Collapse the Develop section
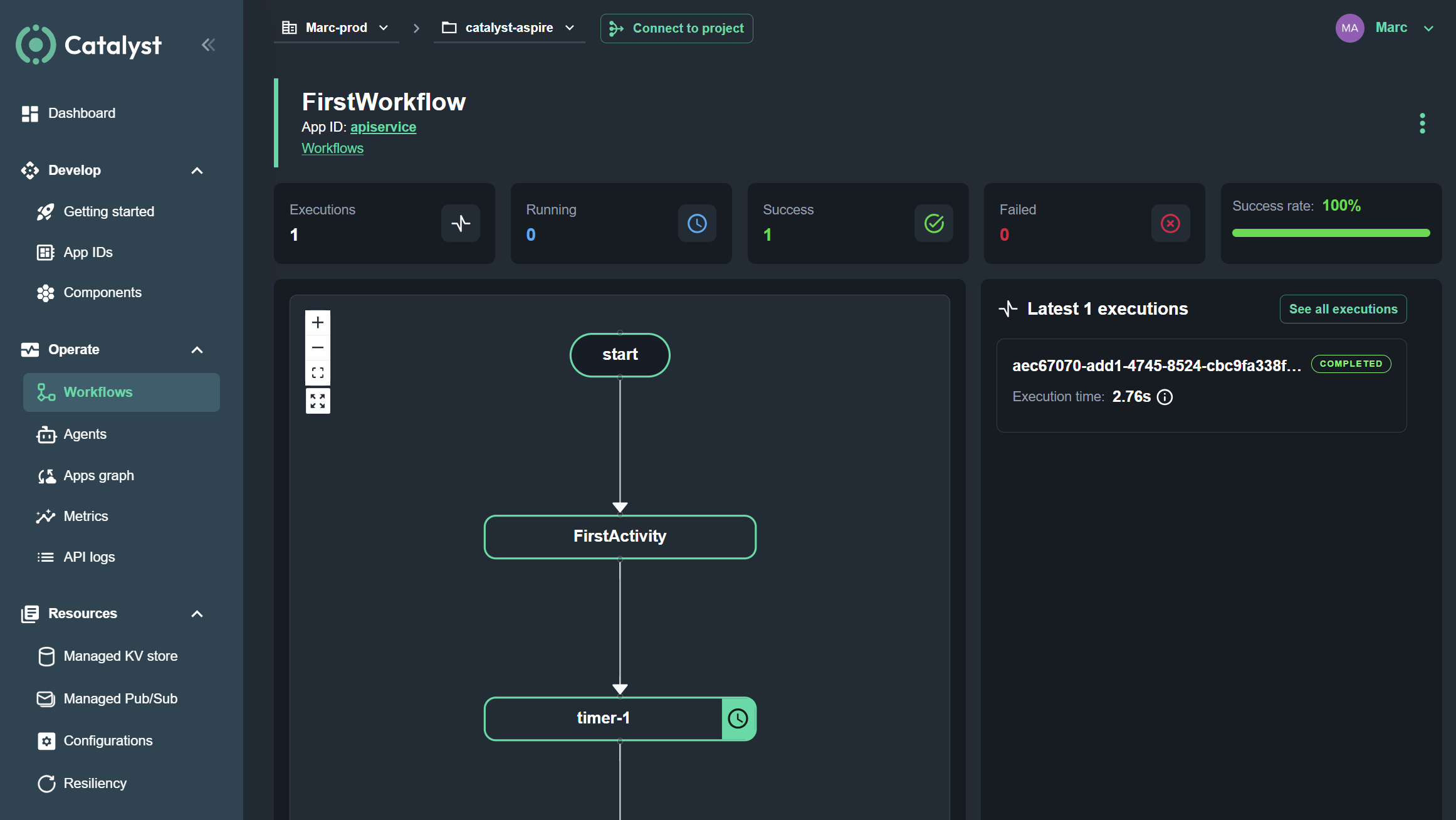The width and height of the screenshot is (1456, 820). click(x=197, y=170)
